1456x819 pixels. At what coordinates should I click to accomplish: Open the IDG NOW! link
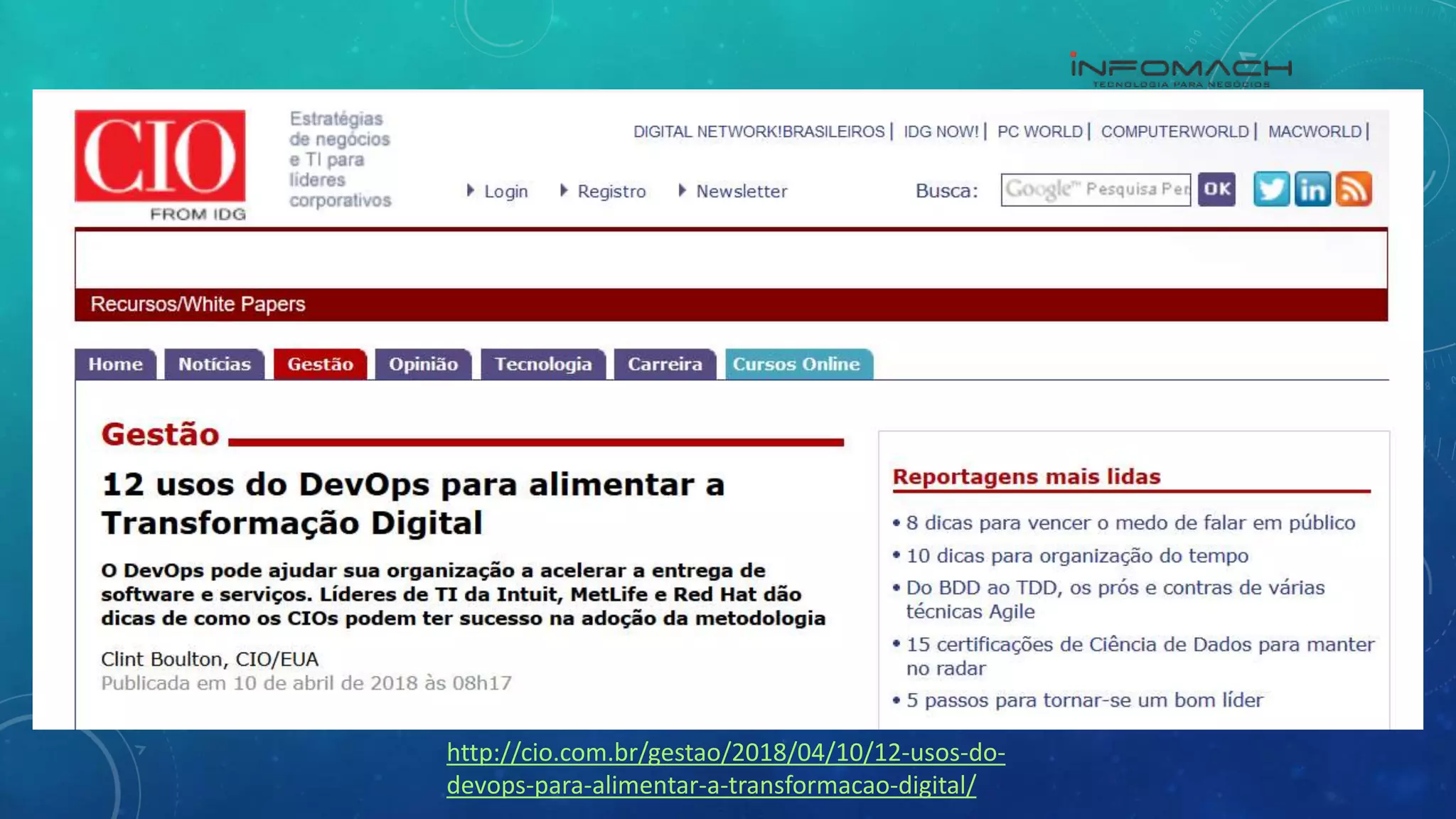coord(941,132)
